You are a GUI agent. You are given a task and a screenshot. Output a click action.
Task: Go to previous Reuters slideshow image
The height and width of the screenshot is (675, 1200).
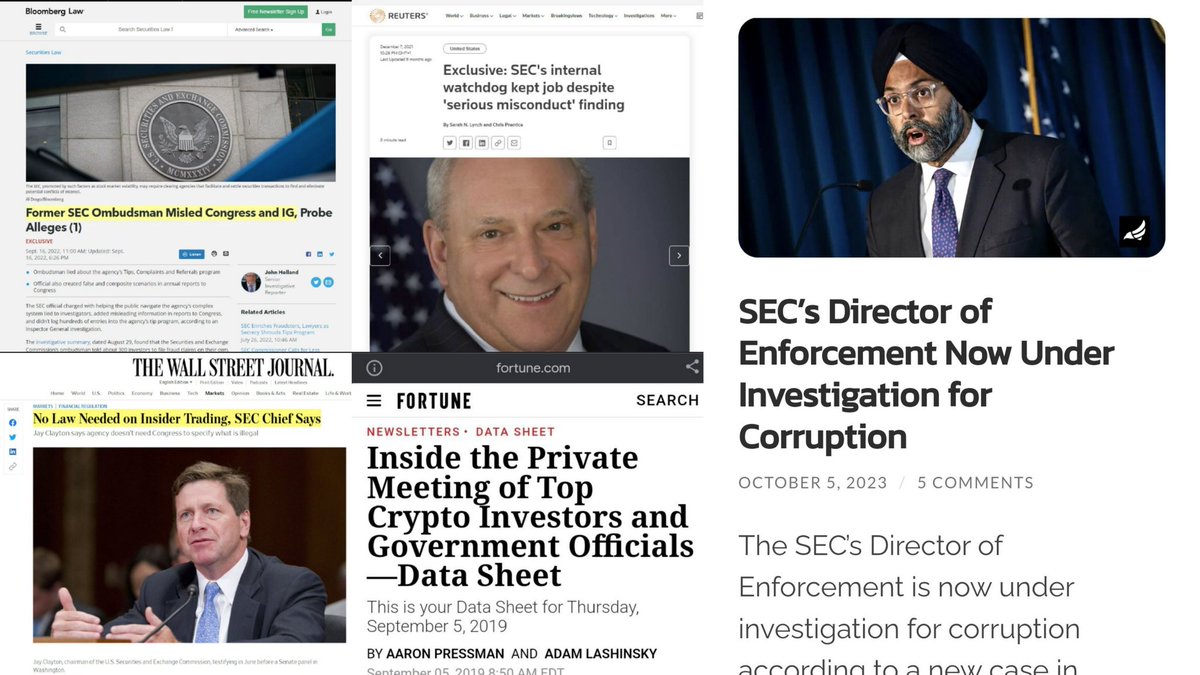tap(380, 255)
